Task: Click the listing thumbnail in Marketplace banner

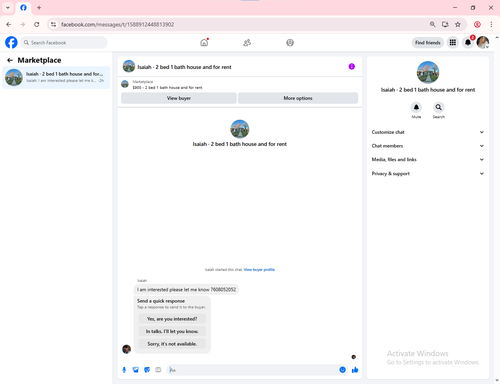Action: 125,84
